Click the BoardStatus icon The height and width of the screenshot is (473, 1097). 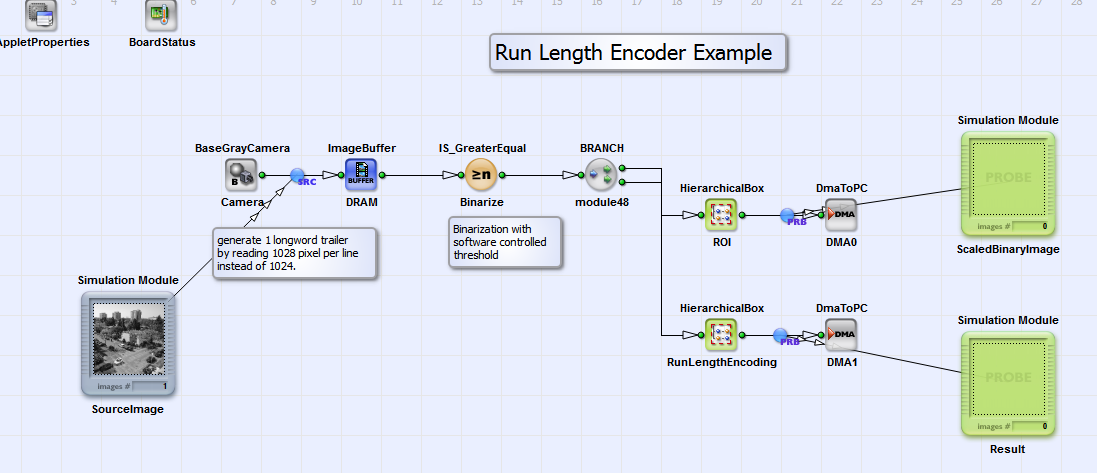click(161, 15)
